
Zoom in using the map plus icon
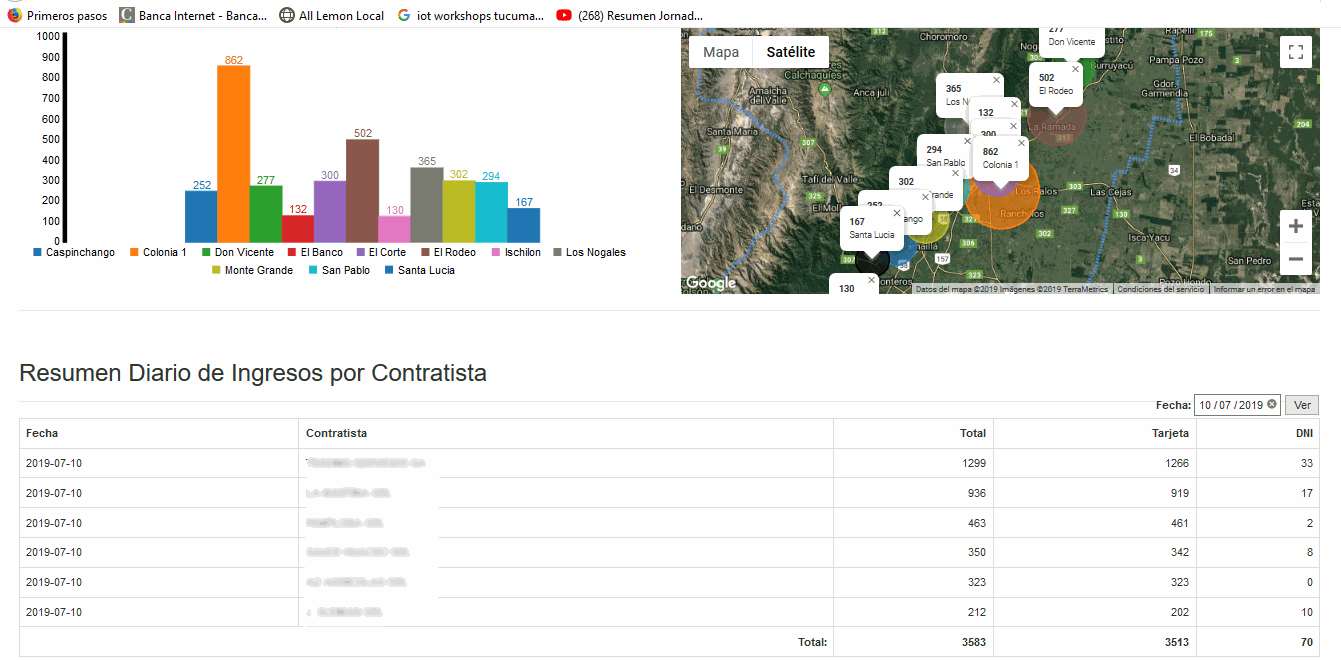coord(1295,226)
